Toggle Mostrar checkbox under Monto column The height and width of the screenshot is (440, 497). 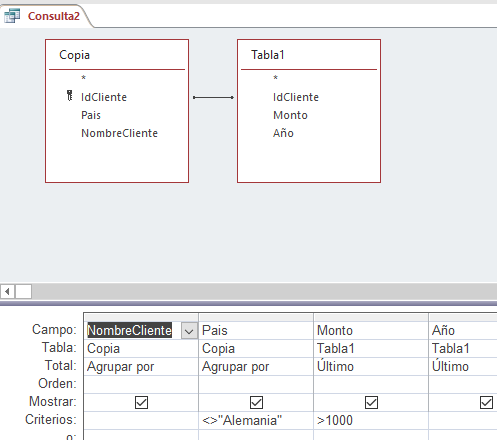[371, 402]
